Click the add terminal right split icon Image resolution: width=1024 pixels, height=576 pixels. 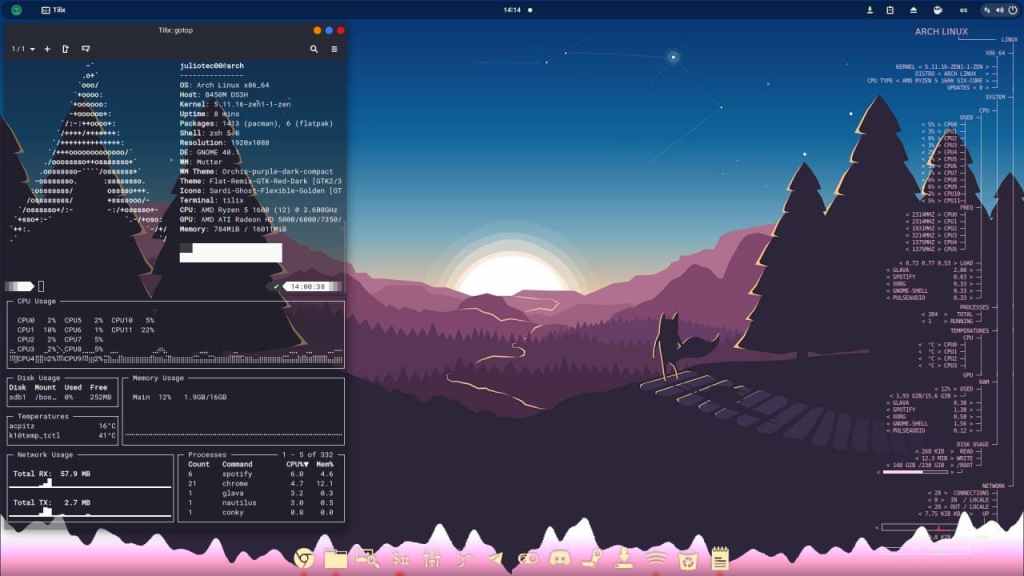click(66, 49)
